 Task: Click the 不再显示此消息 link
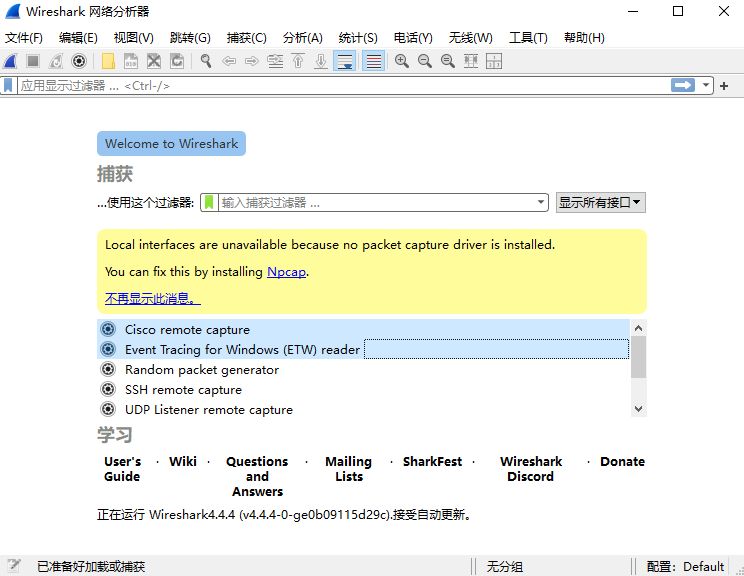152,298
